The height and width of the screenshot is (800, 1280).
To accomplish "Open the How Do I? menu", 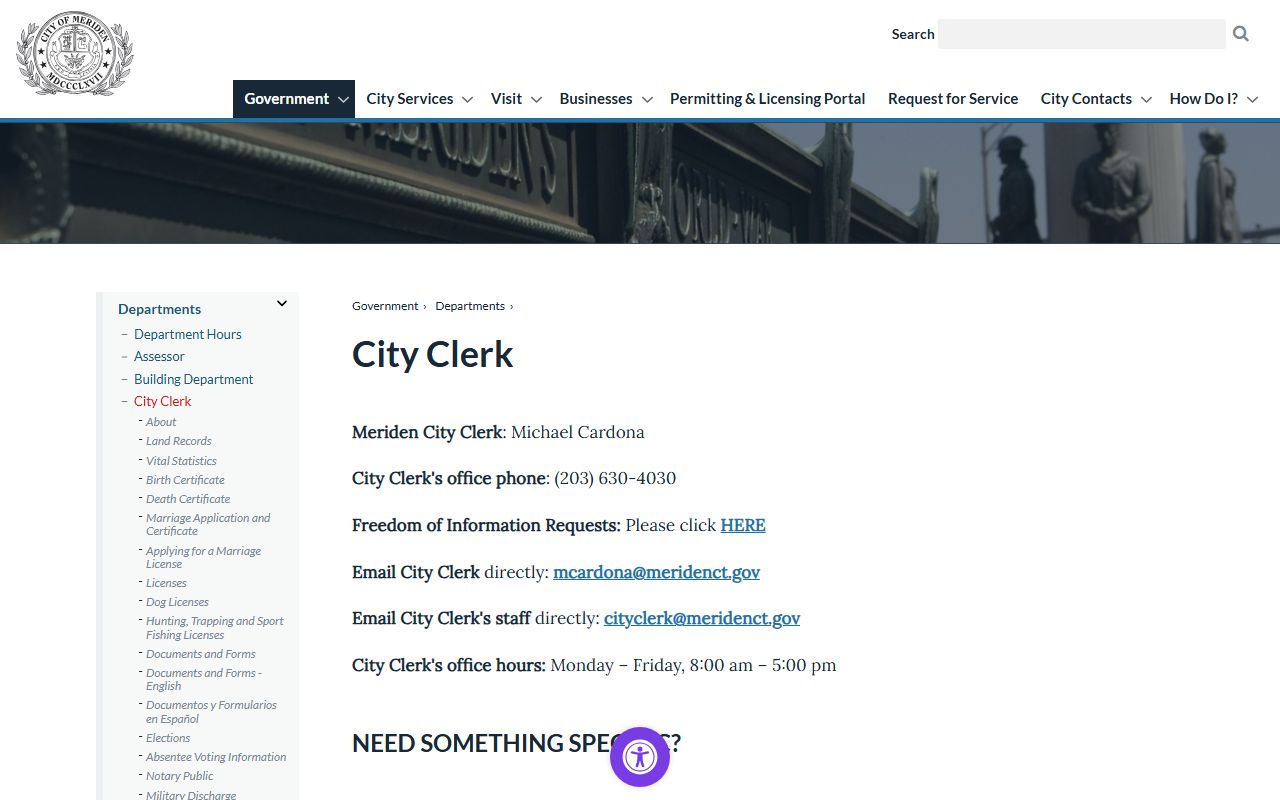I will (x=1204, y=98).
